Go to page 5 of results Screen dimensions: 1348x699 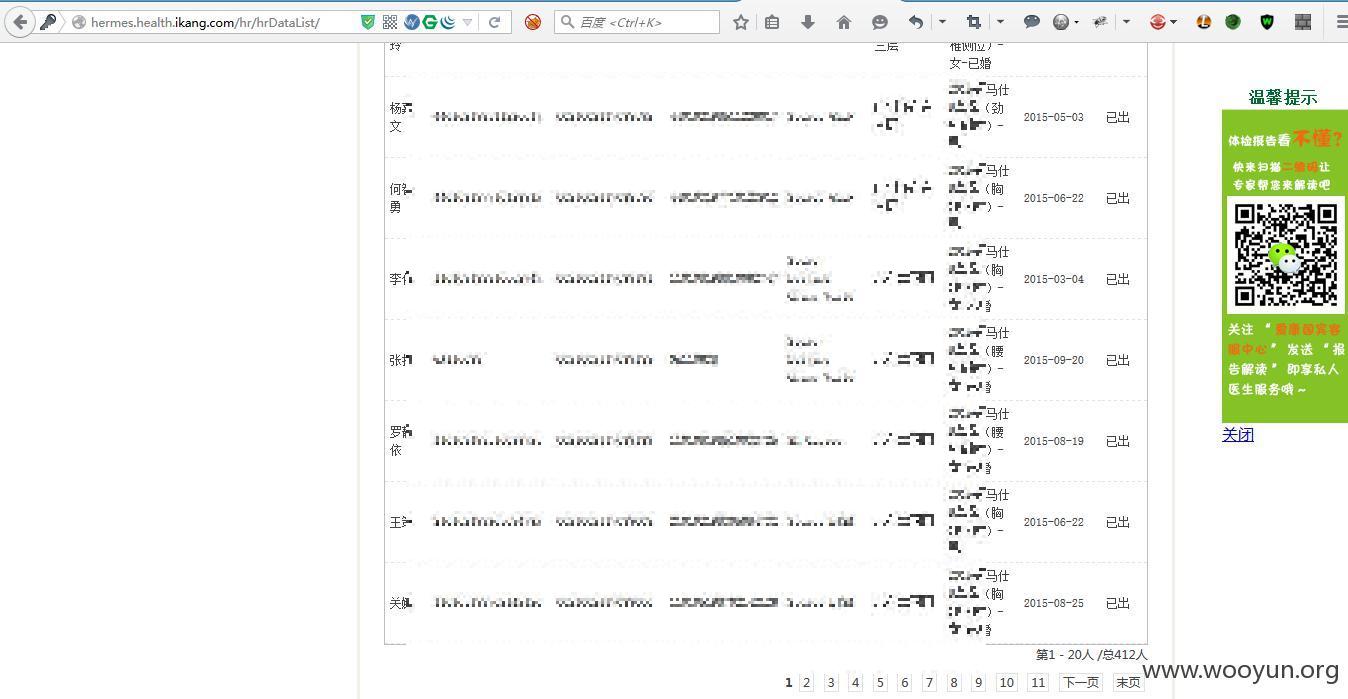[x=880, y=682]
